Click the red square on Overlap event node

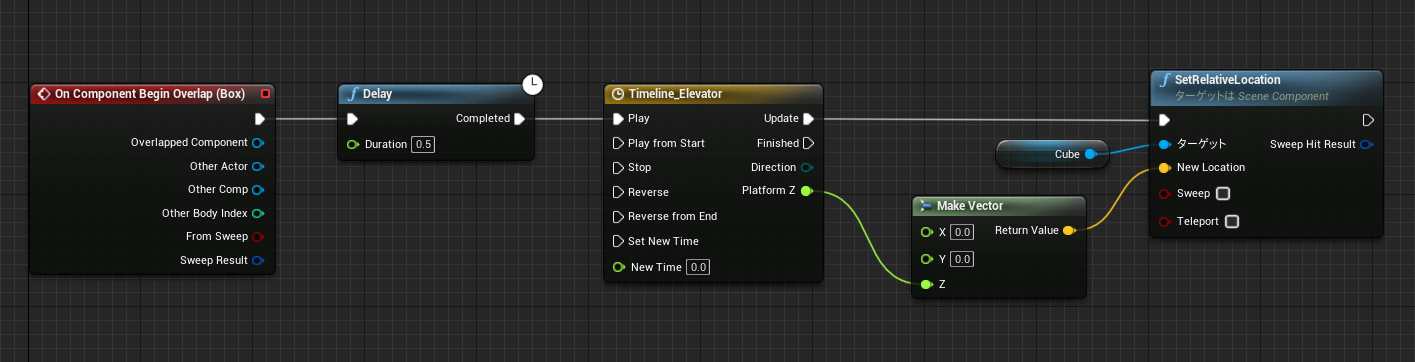click(265, 94)
